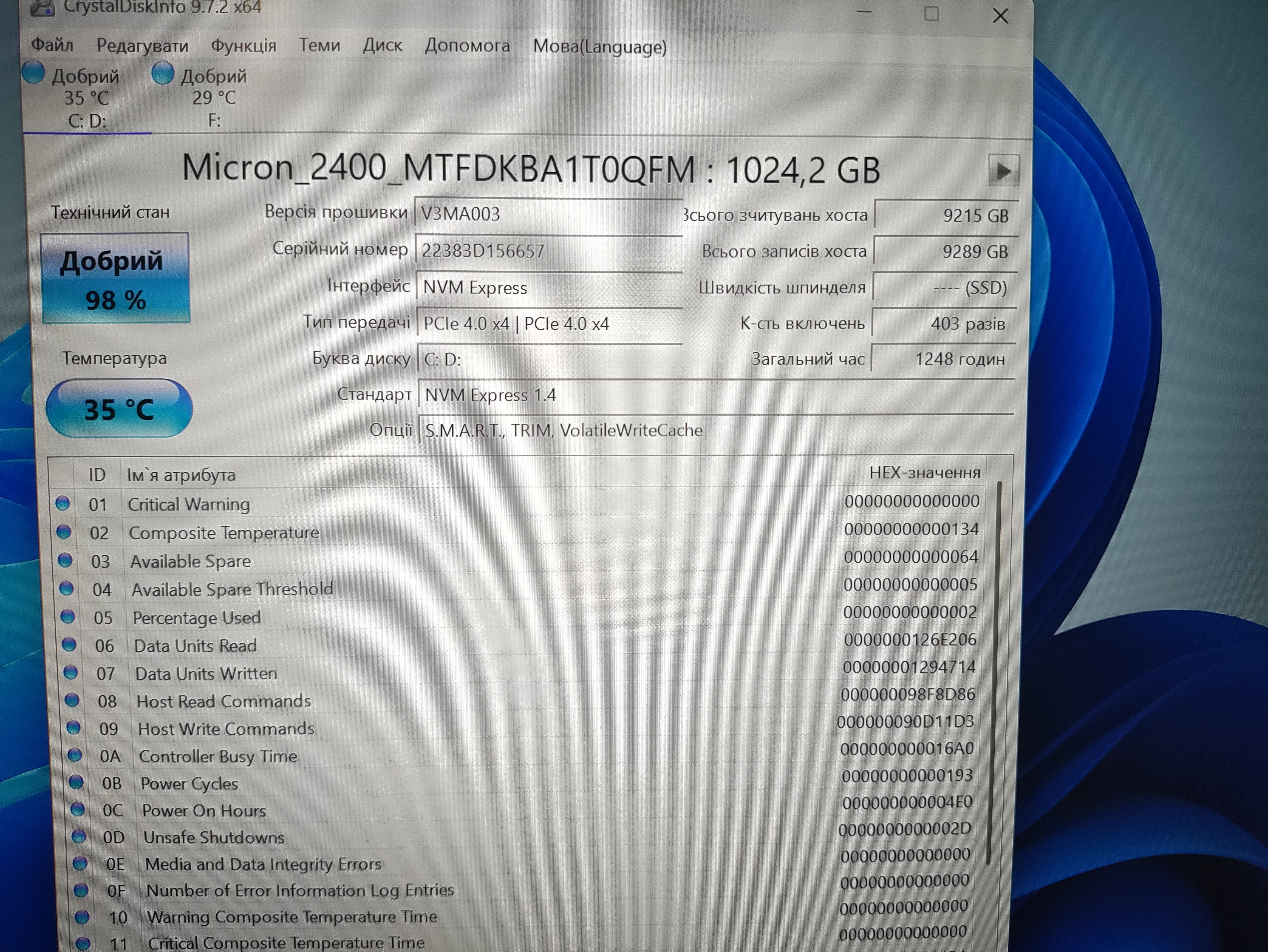Click the Critical Warning status dot
Viewport: 1268px width, 952px height.
point(62,503)
